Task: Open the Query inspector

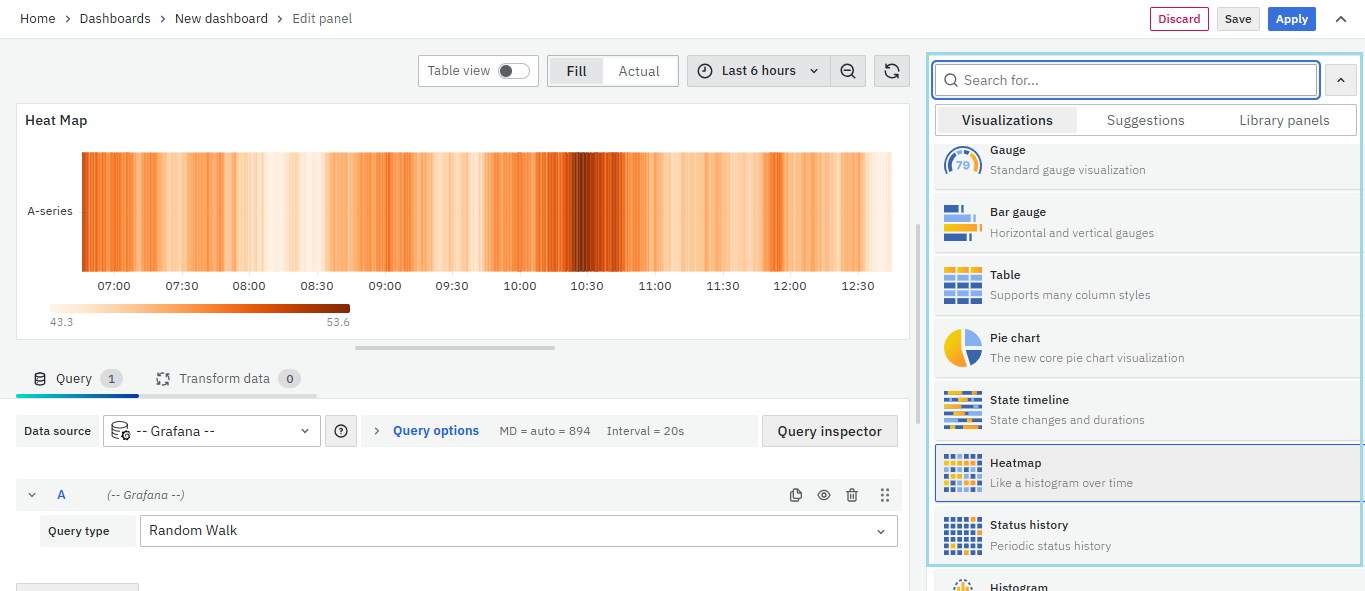Action: (829, 431)
